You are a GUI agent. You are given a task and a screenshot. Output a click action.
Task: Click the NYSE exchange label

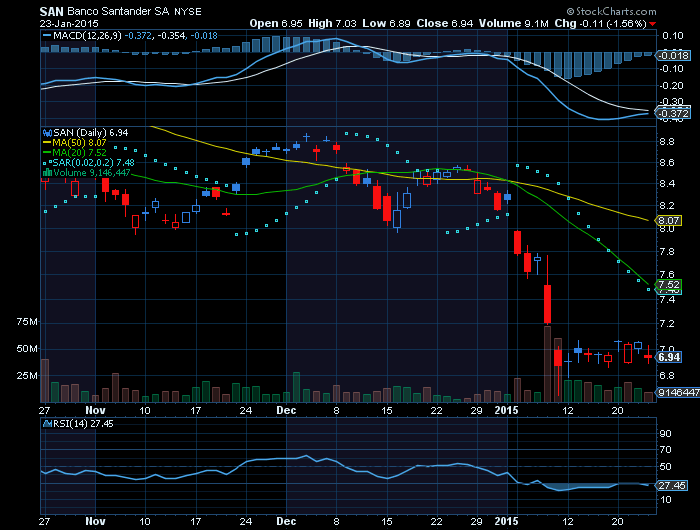(188, 12)
